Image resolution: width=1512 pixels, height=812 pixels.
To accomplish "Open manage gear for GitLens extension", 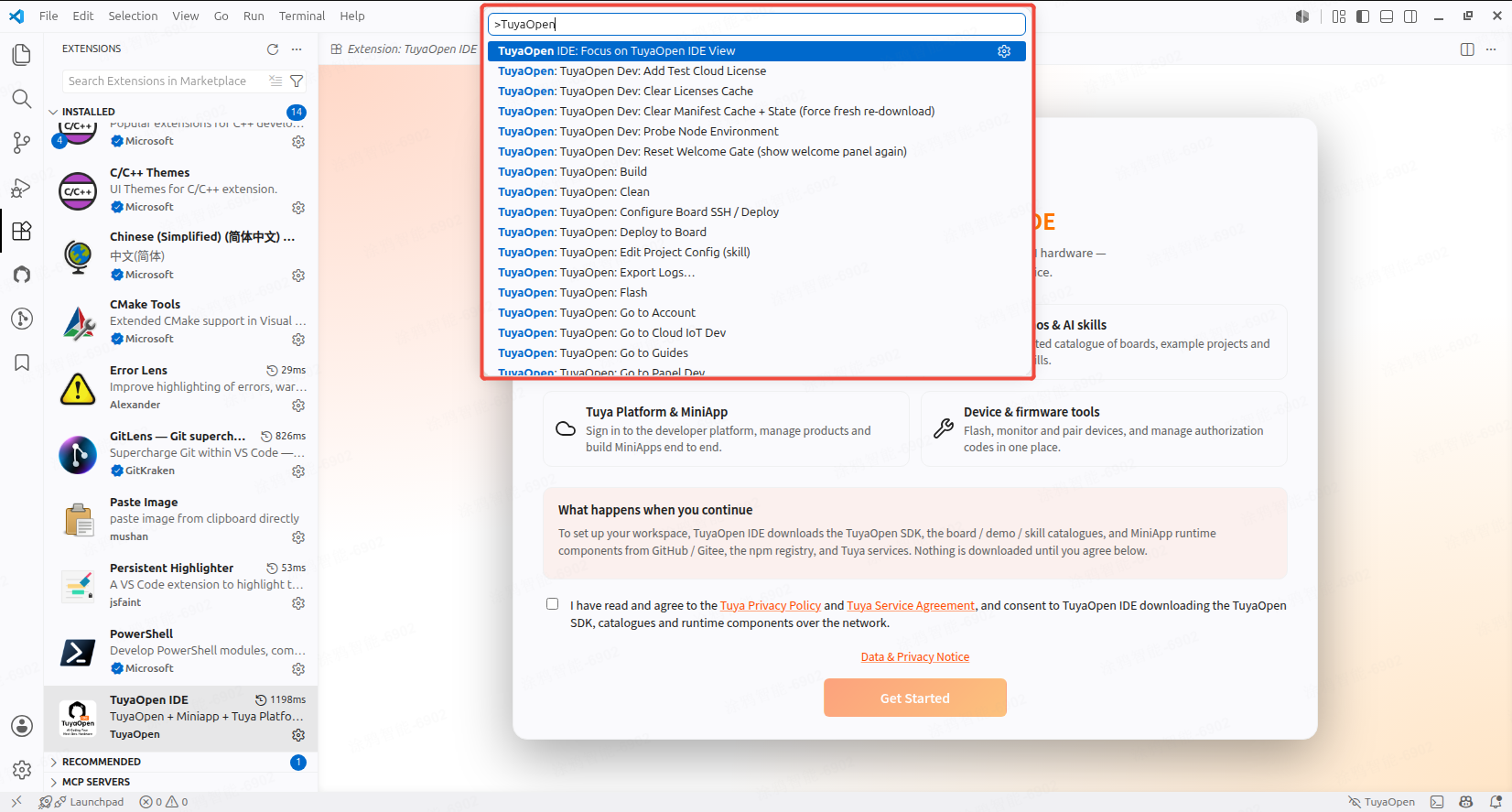I will [298, 471].
